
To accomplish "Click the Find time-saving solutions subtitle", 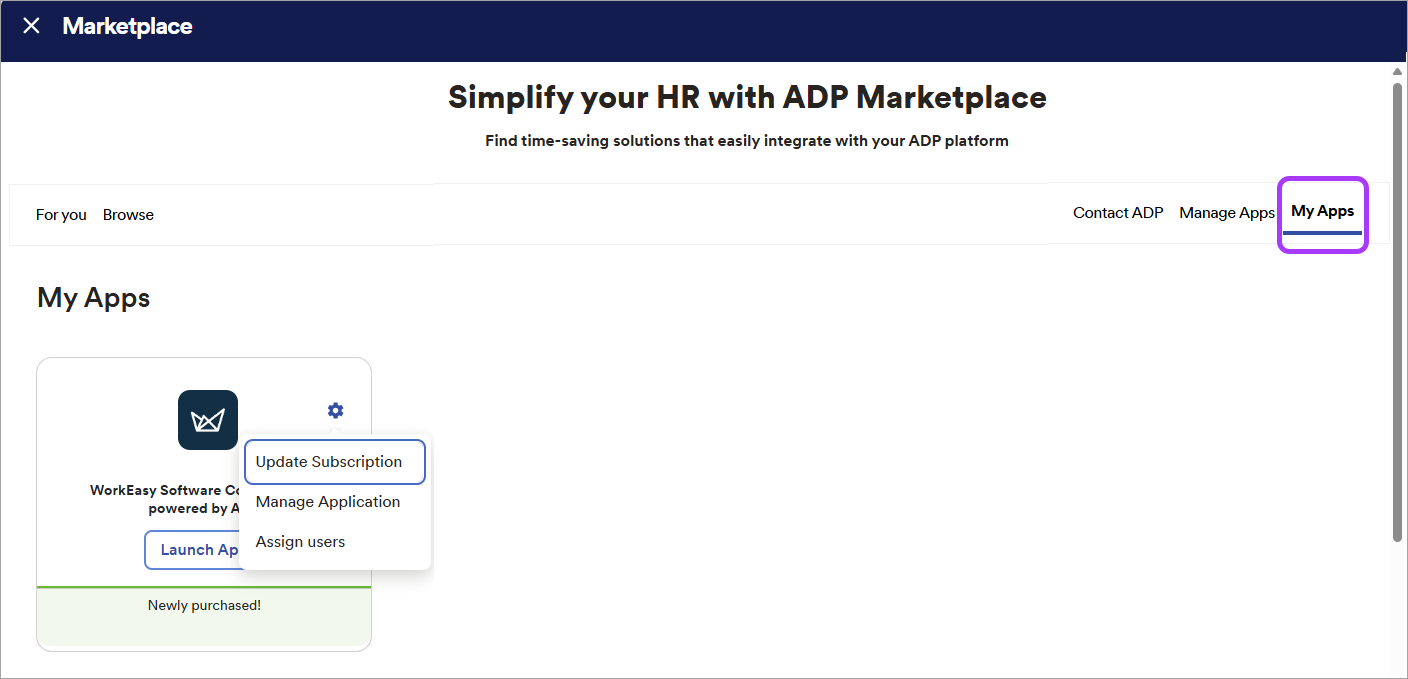I will point(747,141).
